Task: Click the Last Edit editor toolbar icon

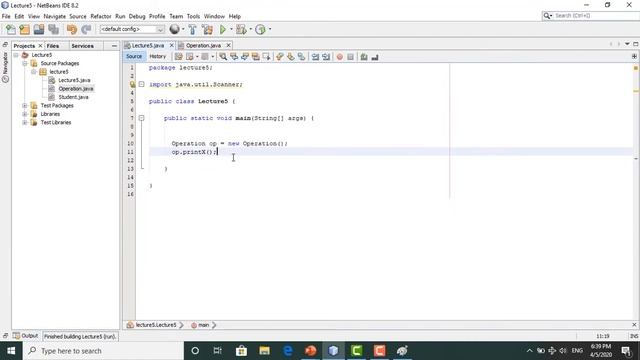Action: (178, 57)
